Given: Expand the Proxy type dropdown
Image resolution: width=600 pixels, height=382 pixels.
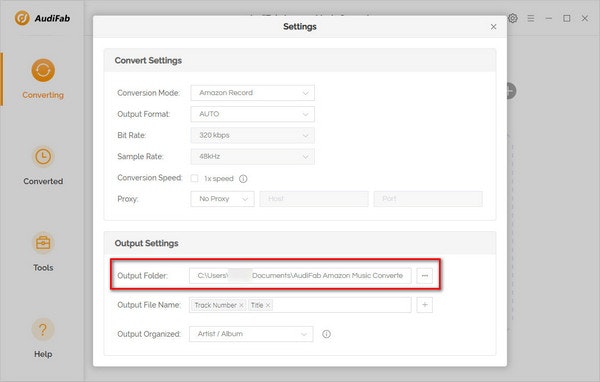Looking at the screenshot, I should point(222,199).
